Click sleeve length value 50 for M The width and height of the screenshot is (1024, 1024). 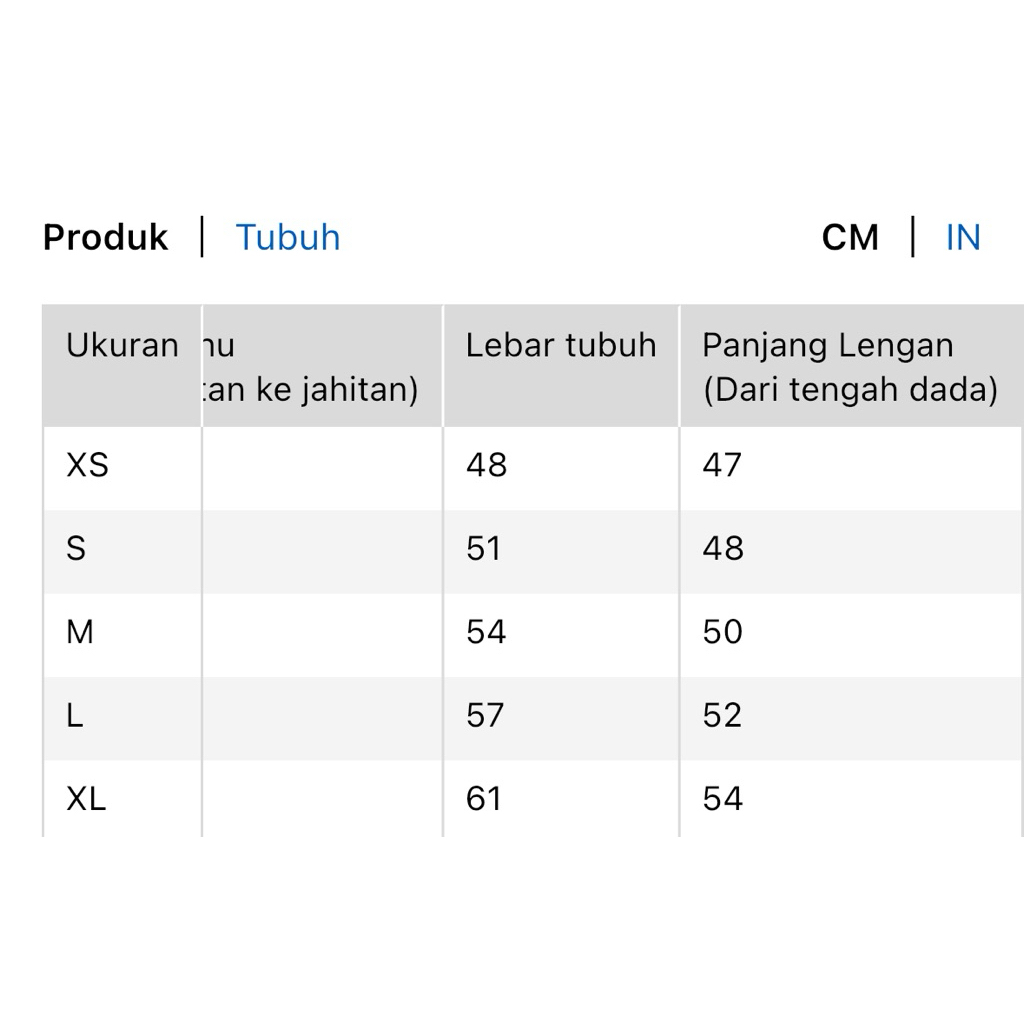tap(722, 632)
